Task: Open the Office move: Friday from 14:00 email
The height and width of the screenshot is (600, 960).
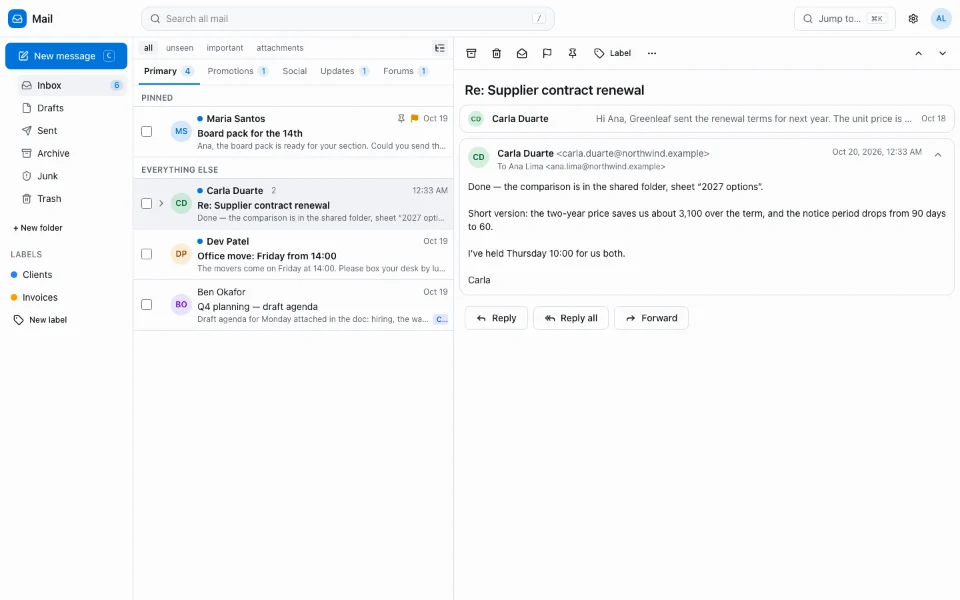Action: (293, 253)
